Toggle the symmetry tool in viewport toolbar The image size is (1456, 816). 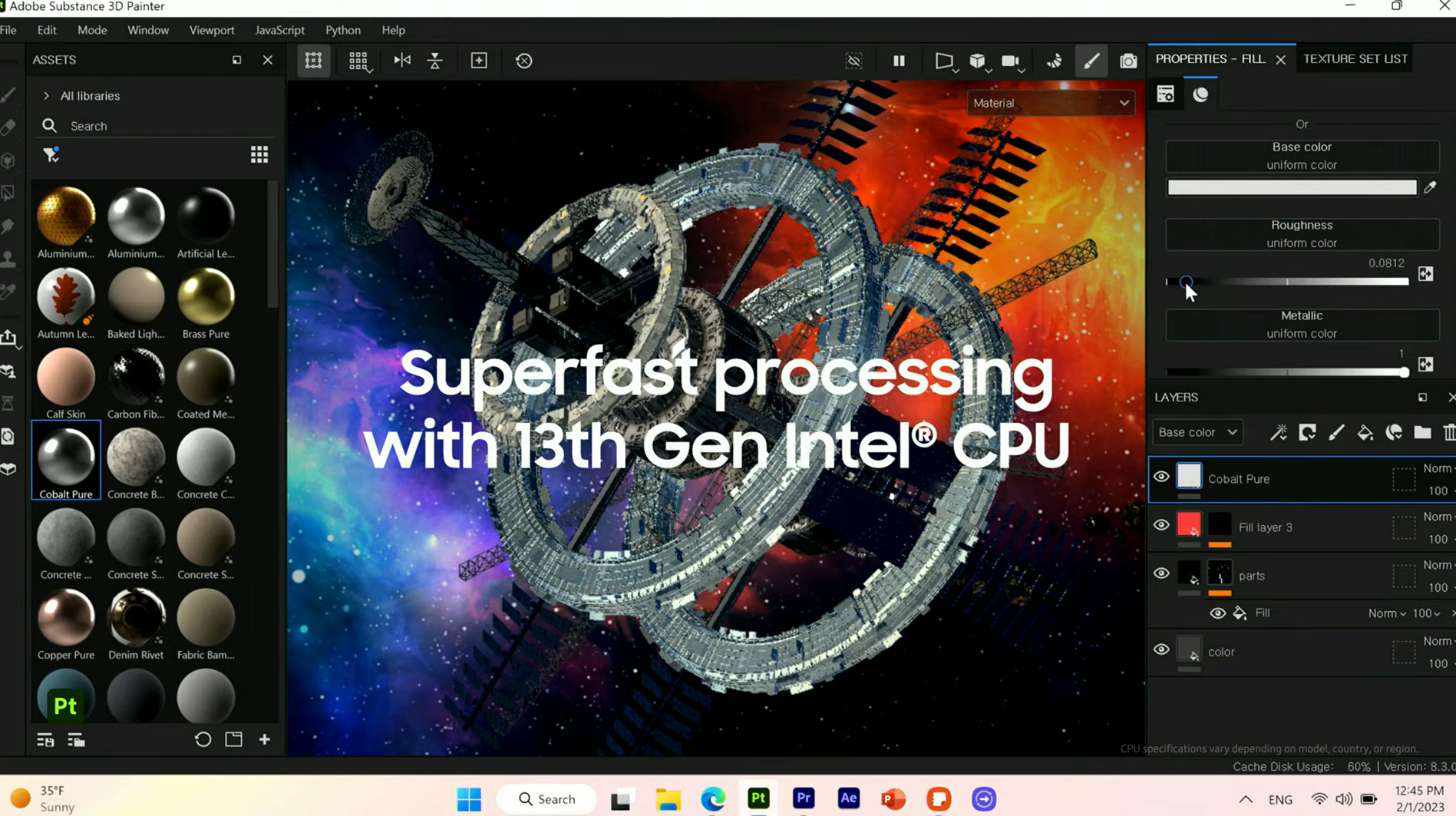401,61
